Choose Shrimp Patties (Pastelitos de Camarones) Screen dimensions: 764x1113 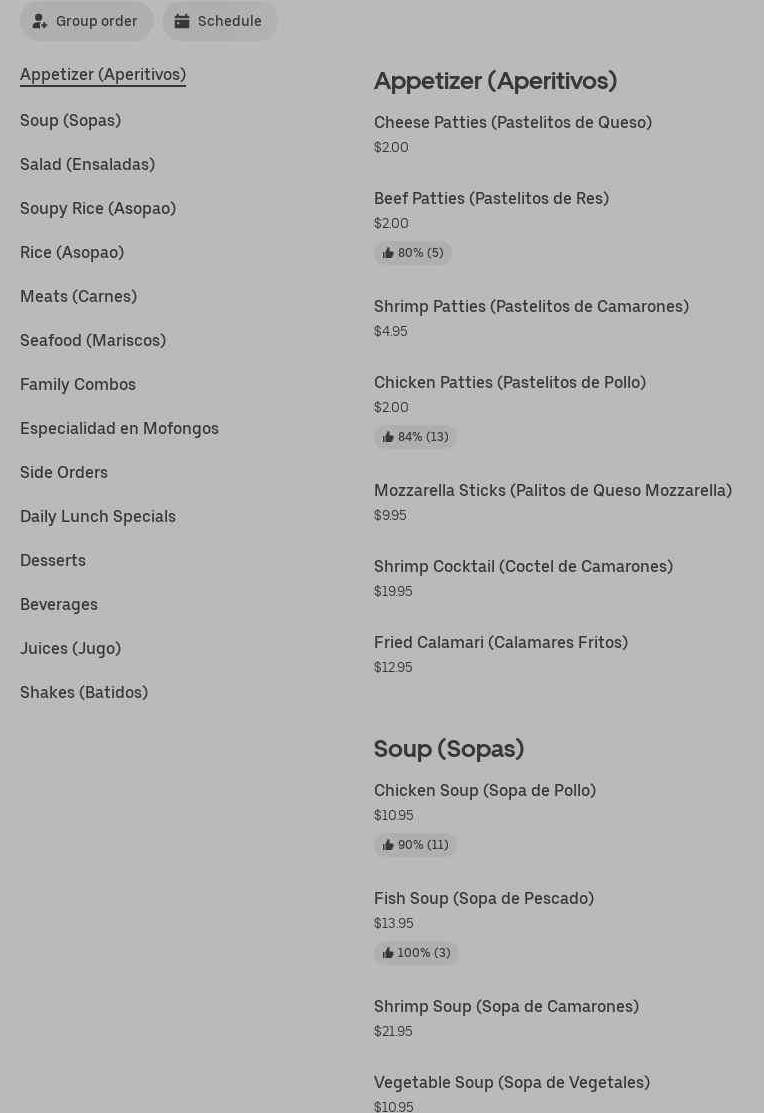pyautogui.click(x=531, y=306)
